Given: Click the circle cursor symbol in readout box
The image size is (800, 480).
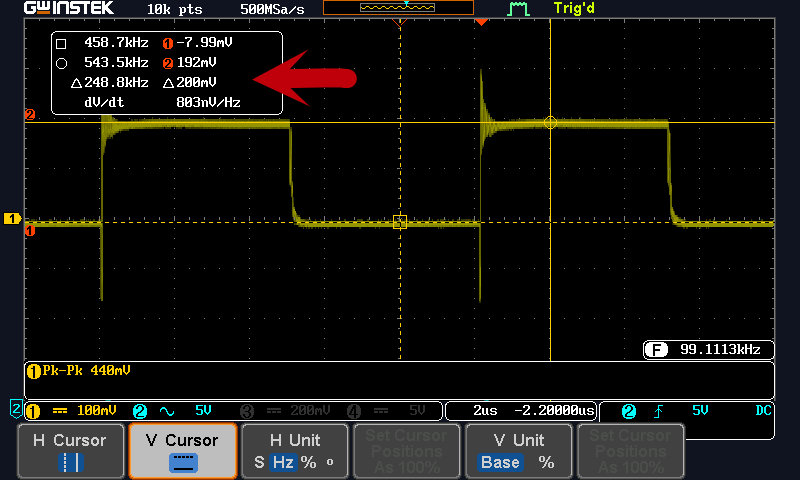Looking at the screenshot, I should click(x=61, y=63).
